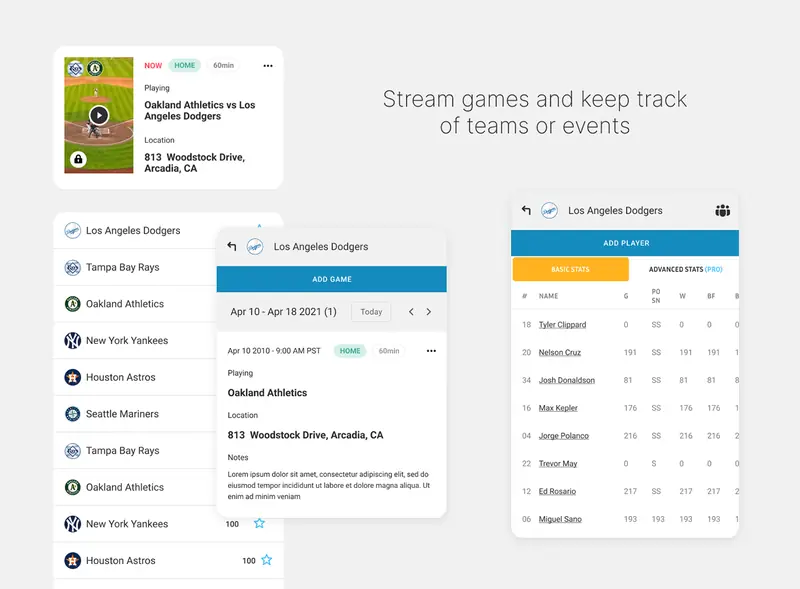800x589 pixels.
Task: Select second Tampa Bay Rays row in list
Action: [135, 451]
